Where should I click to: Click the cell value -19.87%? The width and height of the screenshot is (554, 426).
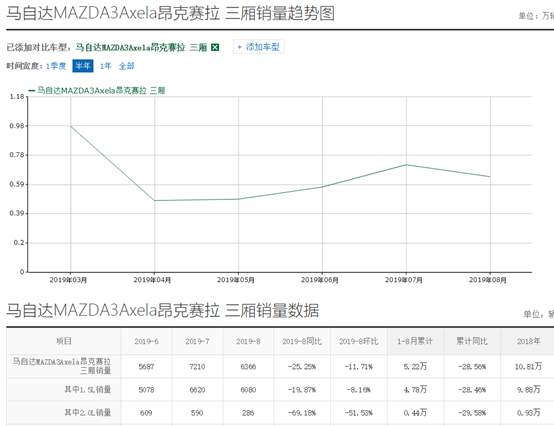point(302,390)
